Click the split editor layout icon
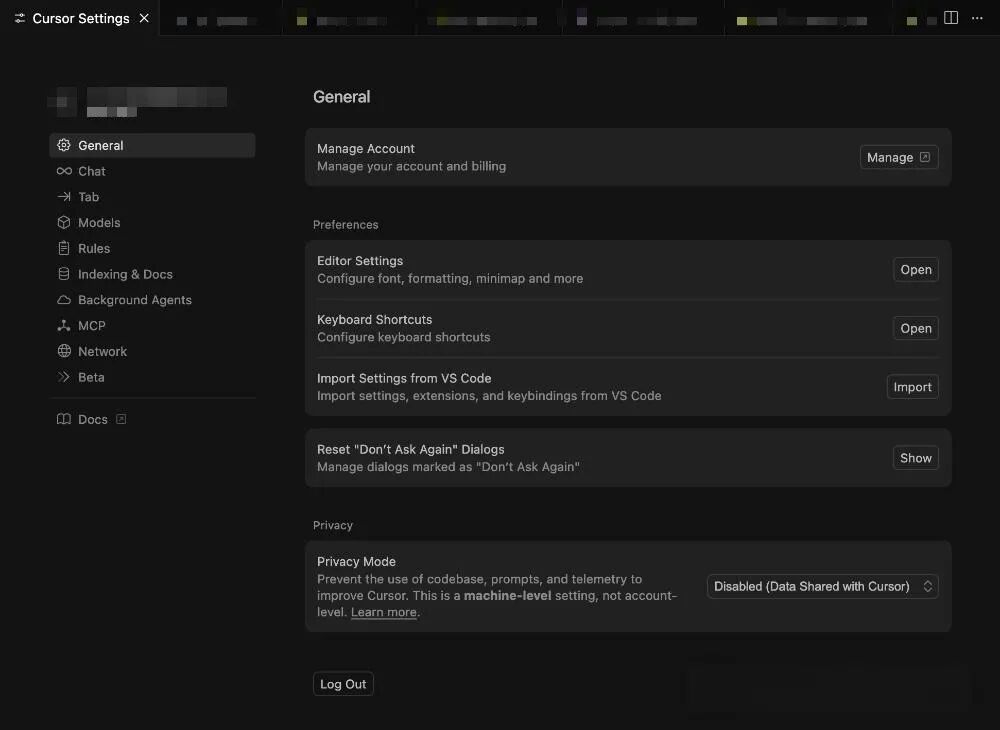The image size is (1000, 730). click(x=951, y=18)
